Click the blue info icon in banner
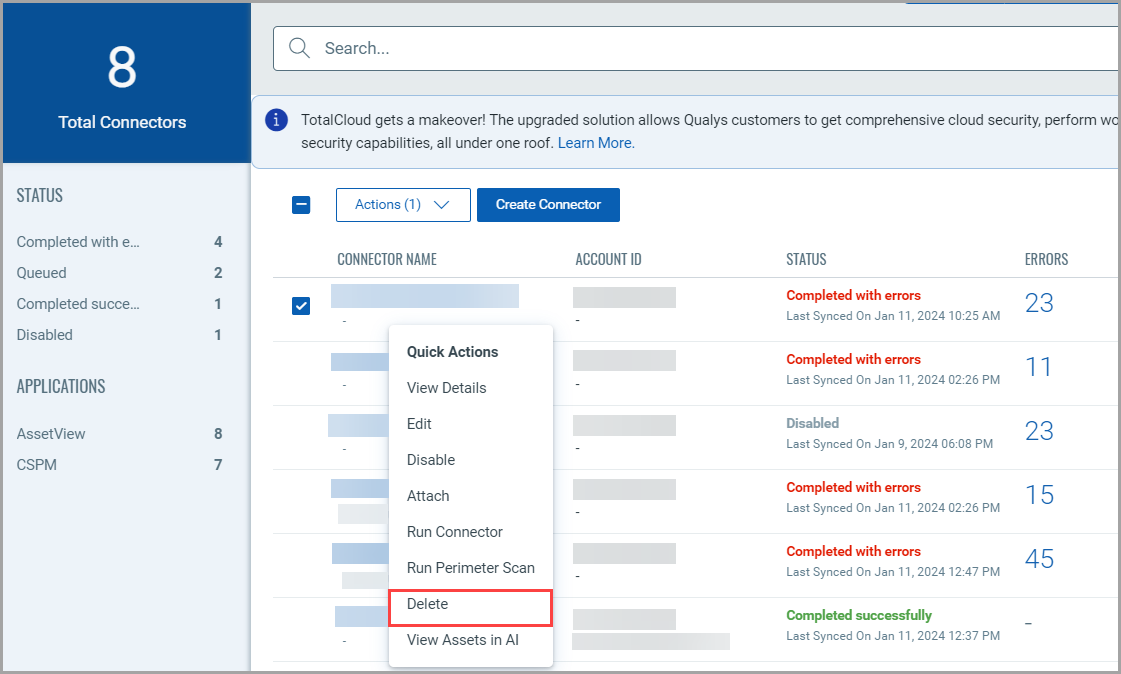 tap(276, 121)
